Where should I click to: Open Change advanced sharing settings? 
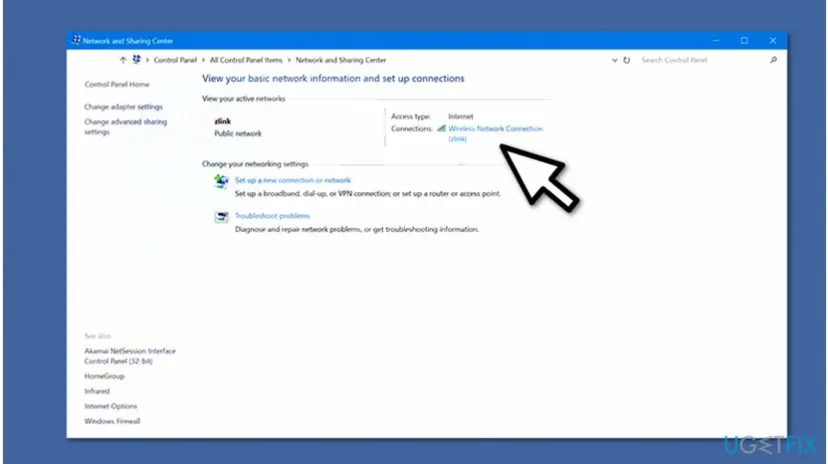[x=126, y=127]
